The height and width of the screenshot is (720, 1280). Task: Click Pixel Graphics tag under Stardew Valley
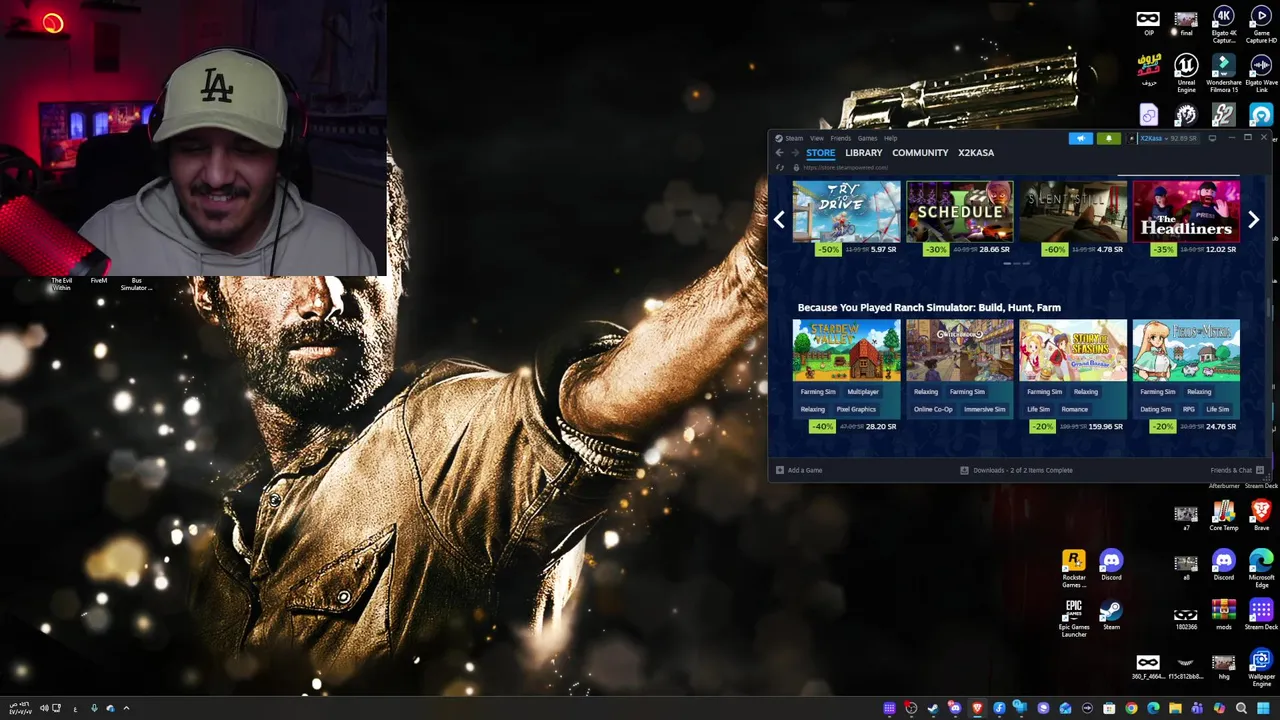[x=856, y=409]
